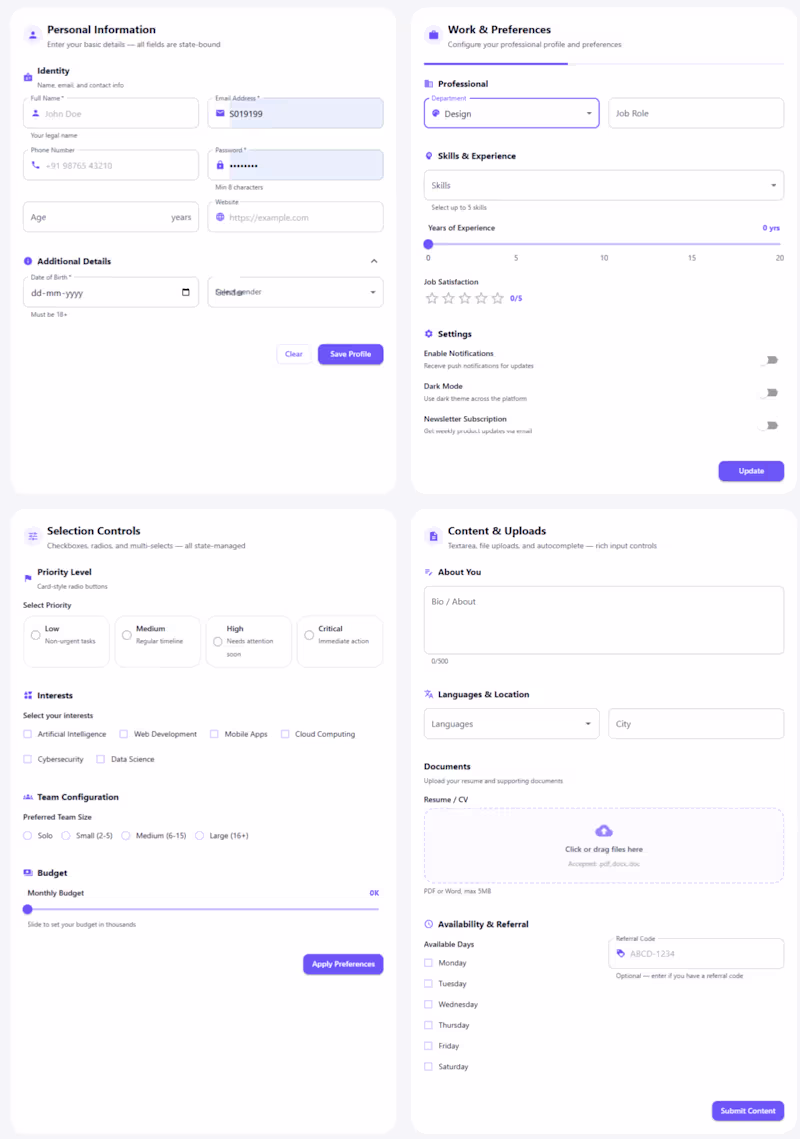This screenshot has width=800, height=1139.
Task: Click the Save Profile button
Action: point(350,354)
